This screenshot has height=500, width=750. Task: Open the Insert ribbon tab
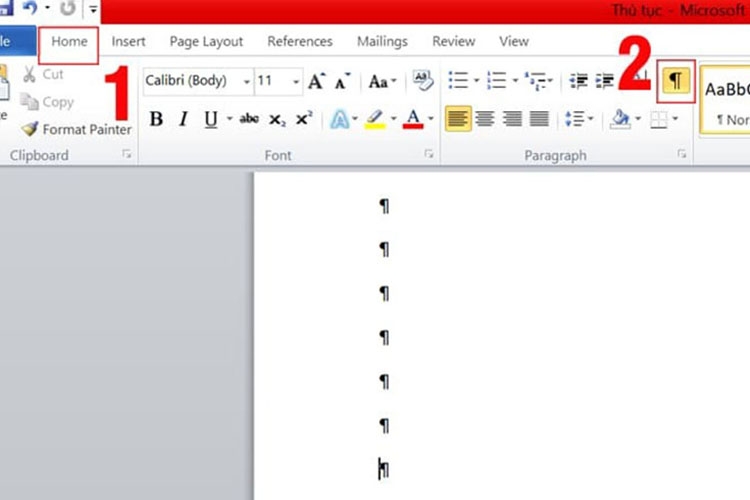[x=128, y=42]
